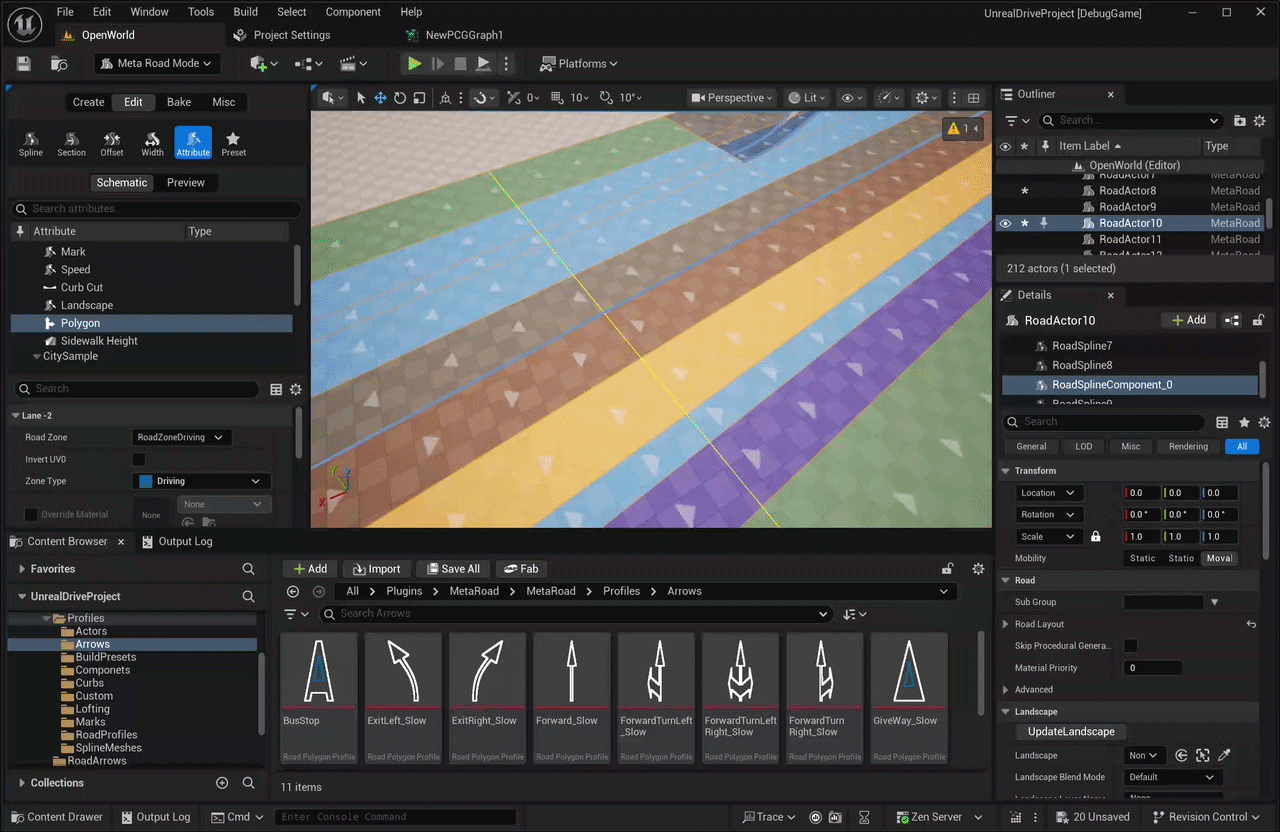The width and height of the screenshot is (1280, 832).
Task: Open the Perspective view dropdown
Action: coord(732,98)
